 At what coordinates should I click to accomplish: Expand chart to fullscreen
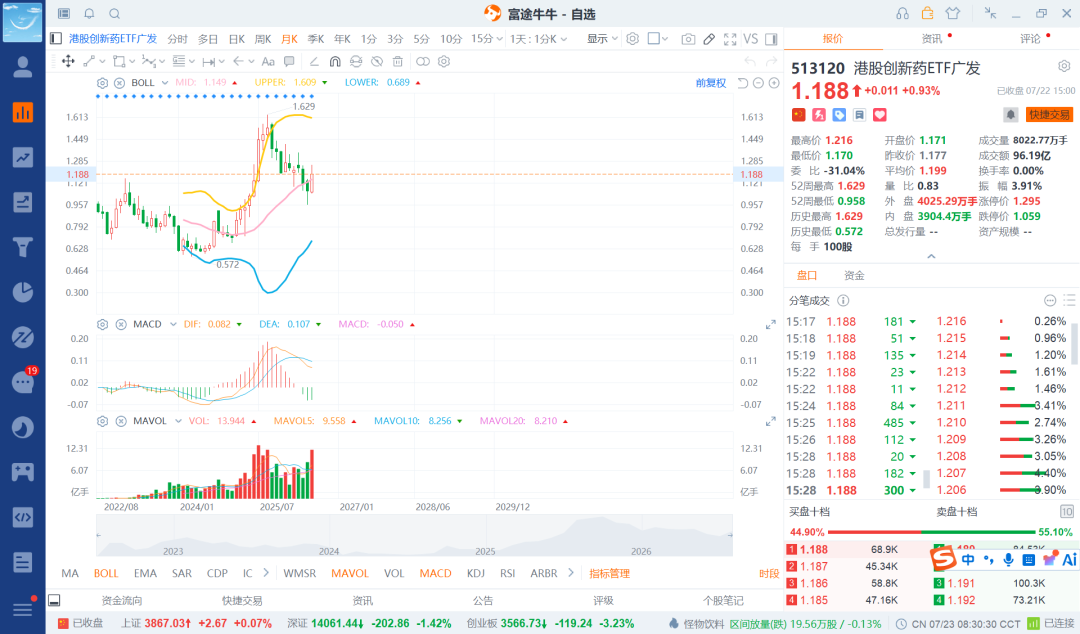730,39
